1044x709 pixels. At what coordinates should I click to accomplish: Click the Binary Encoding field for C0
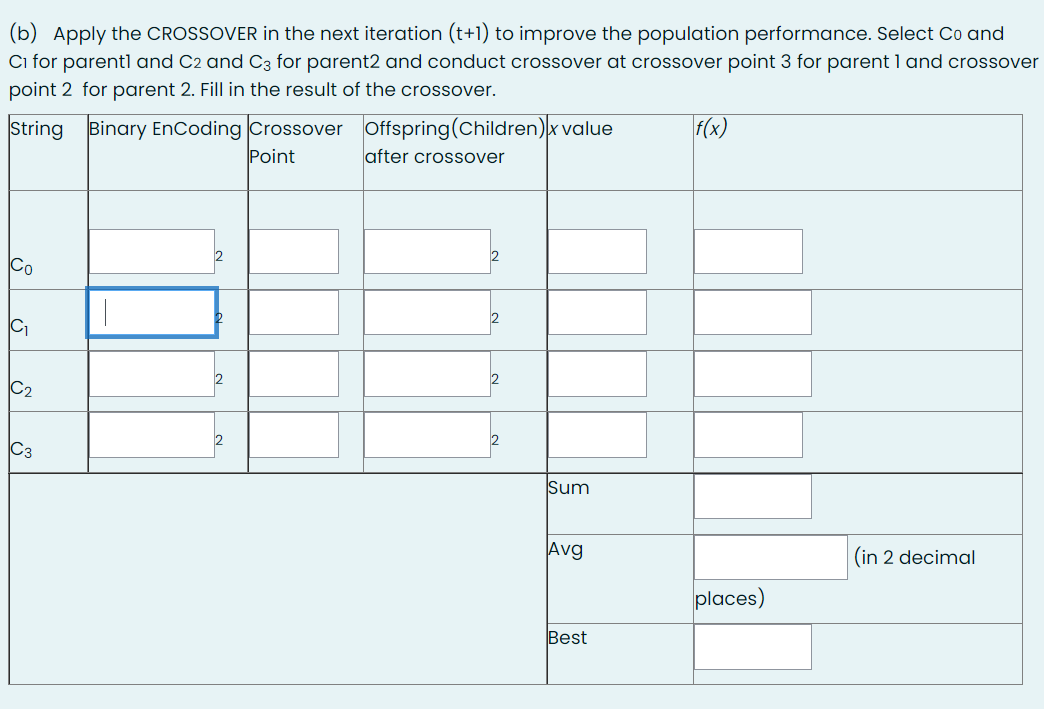[151, 251]
